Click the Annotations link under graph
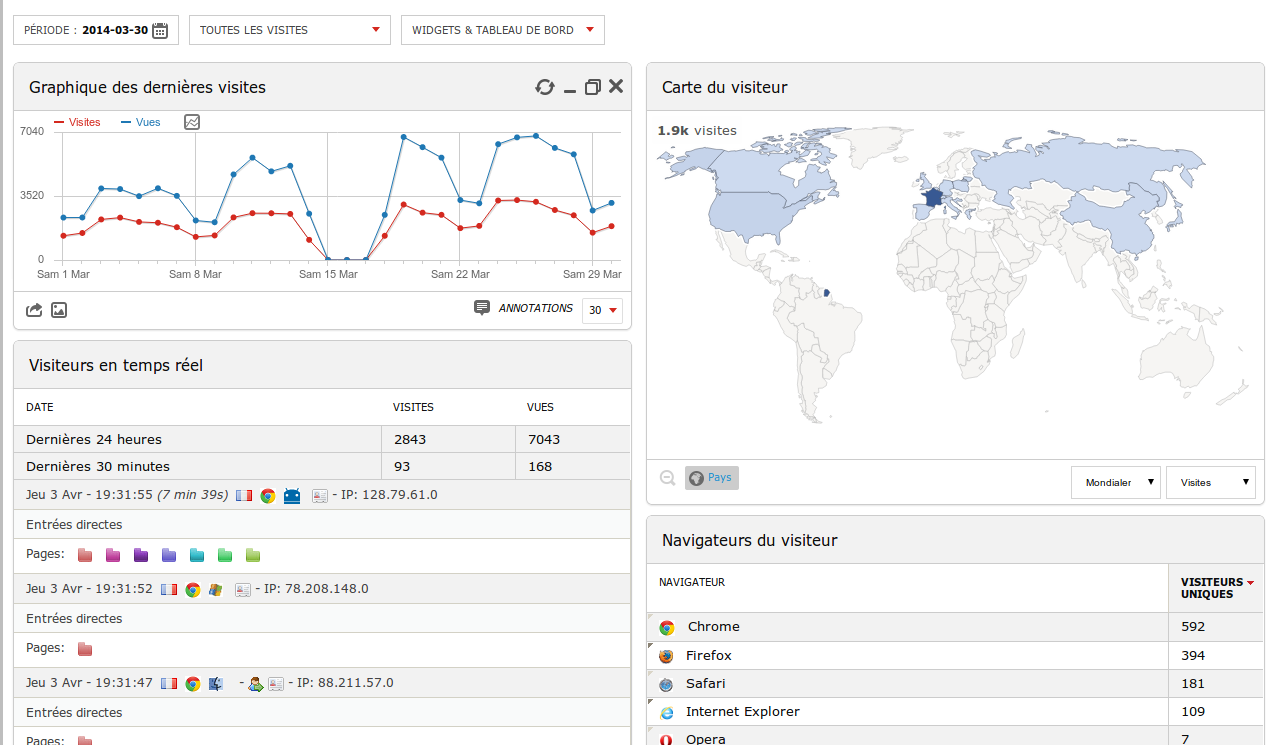 point(536,308)
